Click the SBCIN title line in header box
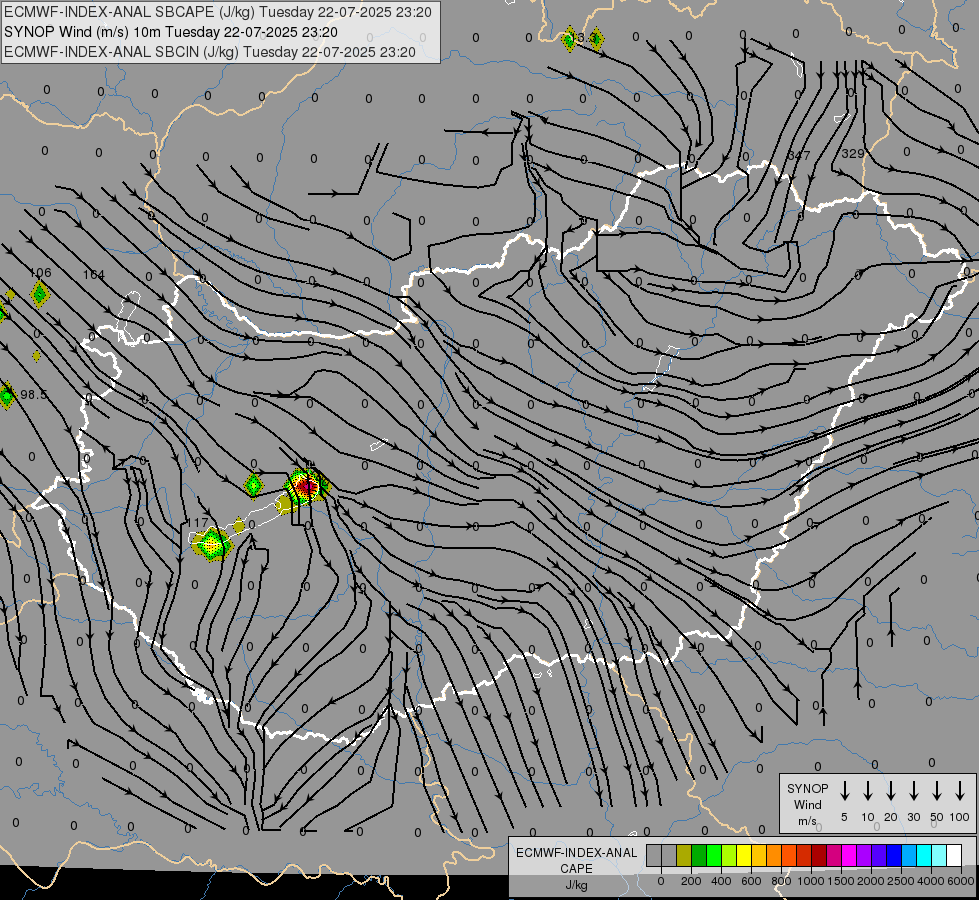This screenshot has height=900, width=979. pos(210,52)
